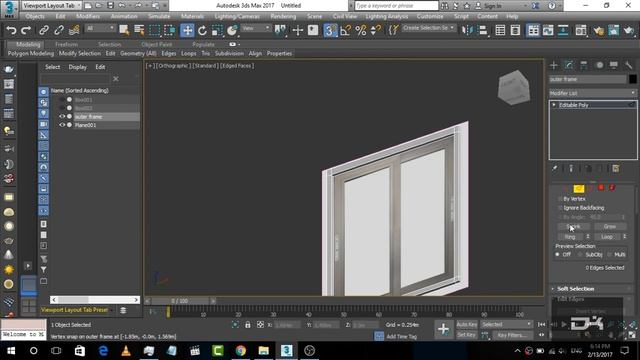Enable By Vertex checkbox
Screen dimensions: 640x360
(x=560, y=199)
